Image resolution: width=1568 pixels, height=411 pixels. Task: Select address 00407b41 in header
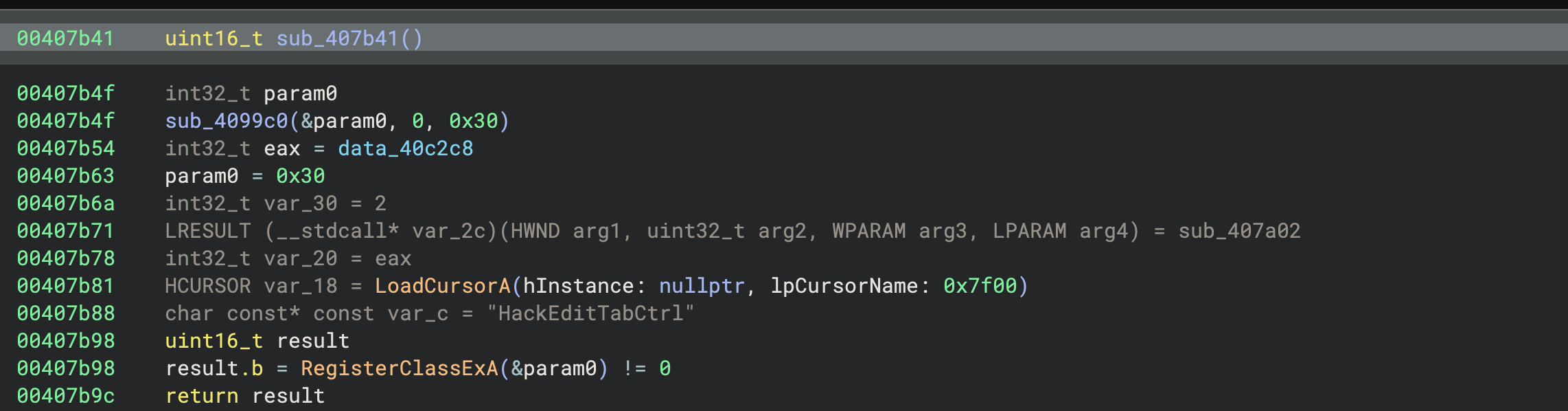[x=65, y=38]
